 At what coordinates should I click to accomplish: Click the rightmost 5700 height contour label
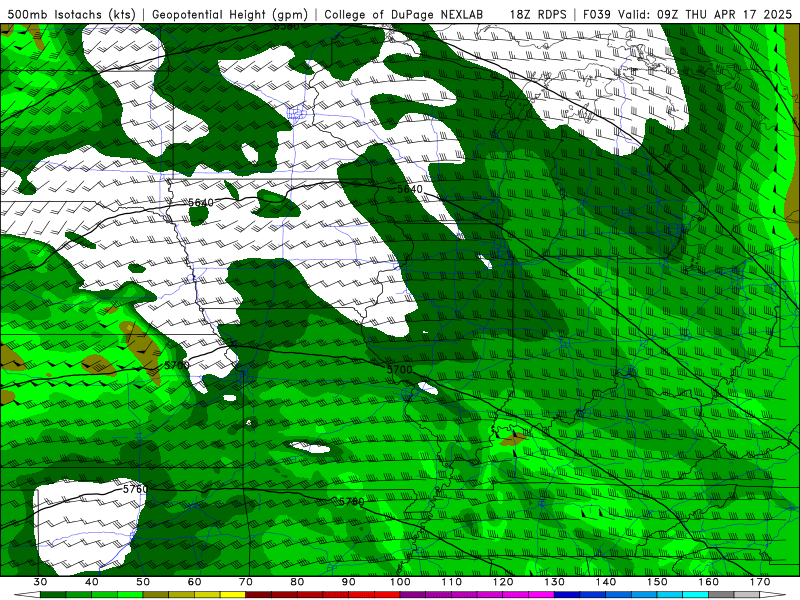pos(399,369)
